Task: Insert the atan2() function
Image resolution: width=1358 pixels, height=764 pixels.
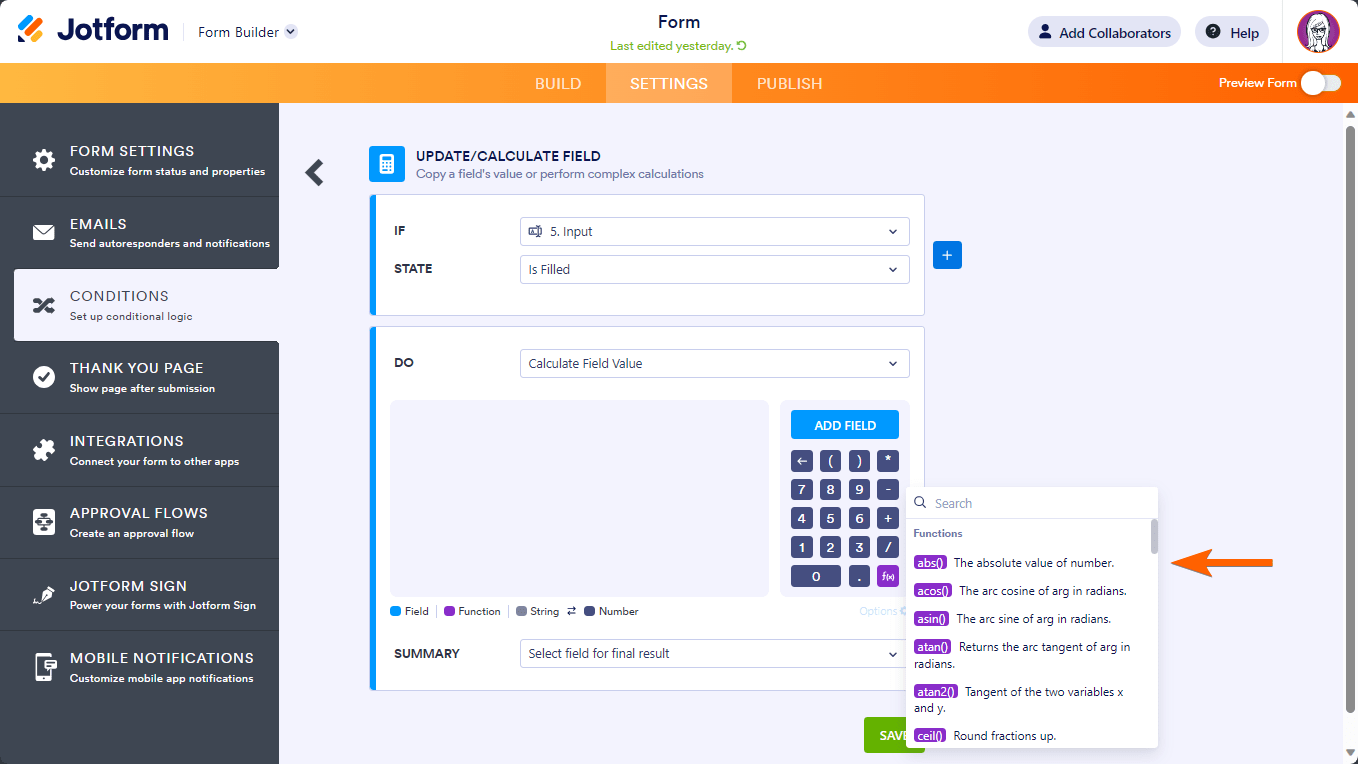Action: click(x=936, y=691)
